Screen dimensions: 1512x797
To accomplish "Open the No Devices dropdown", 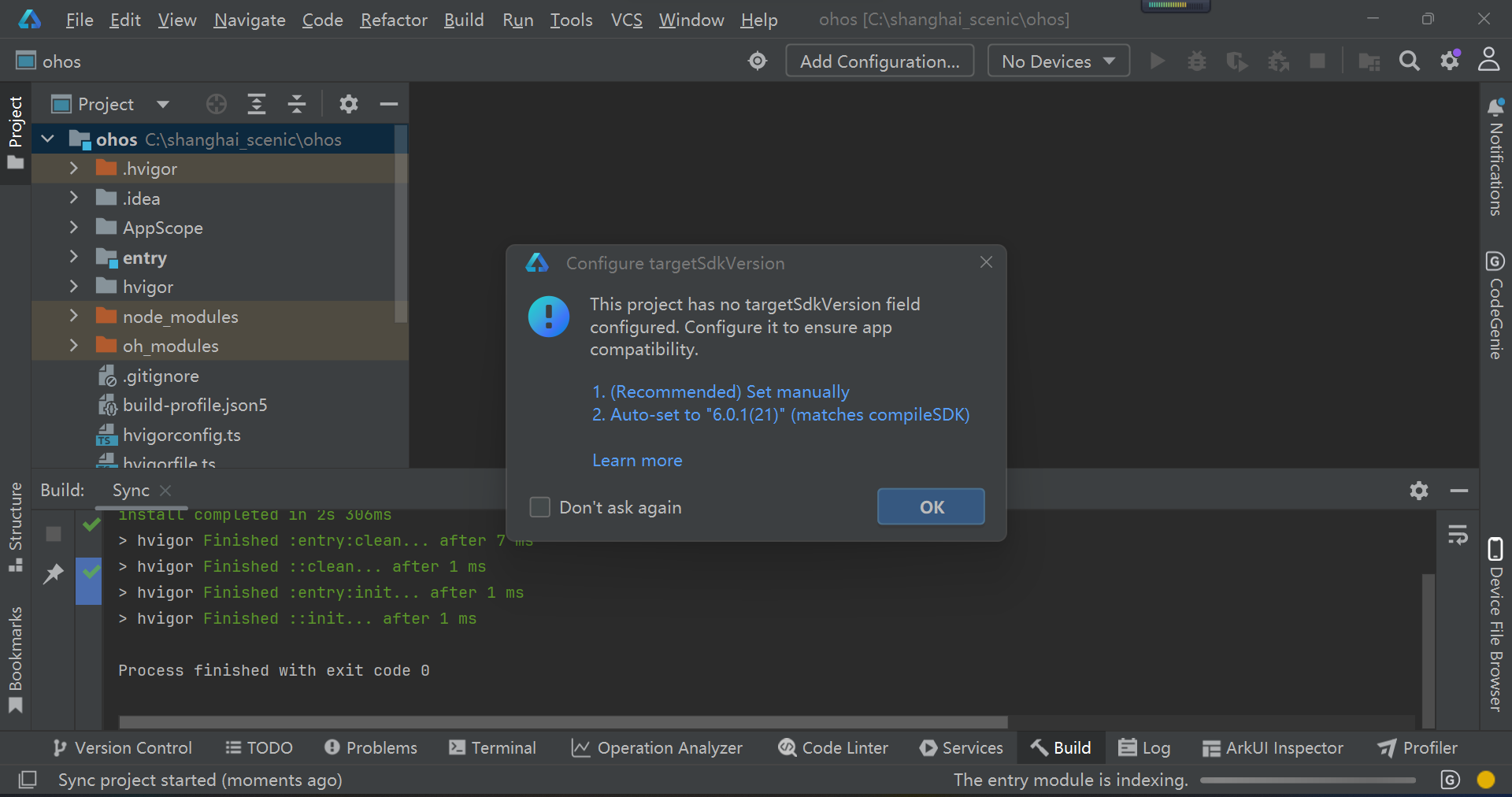I will coord(1058,61).
